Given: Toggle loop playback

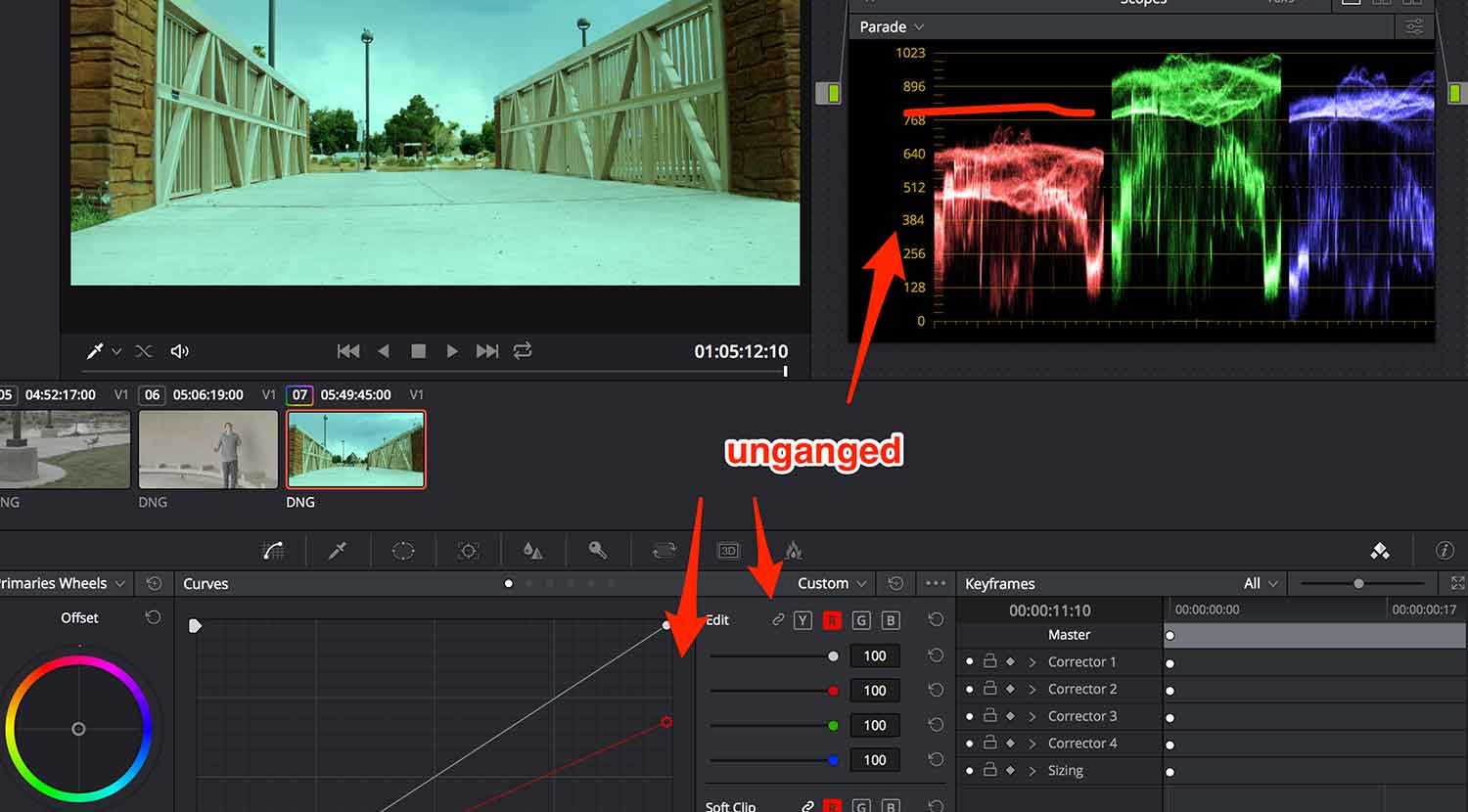Looking at the screenshot, I should pyautogui.click(x=523, y=350).
